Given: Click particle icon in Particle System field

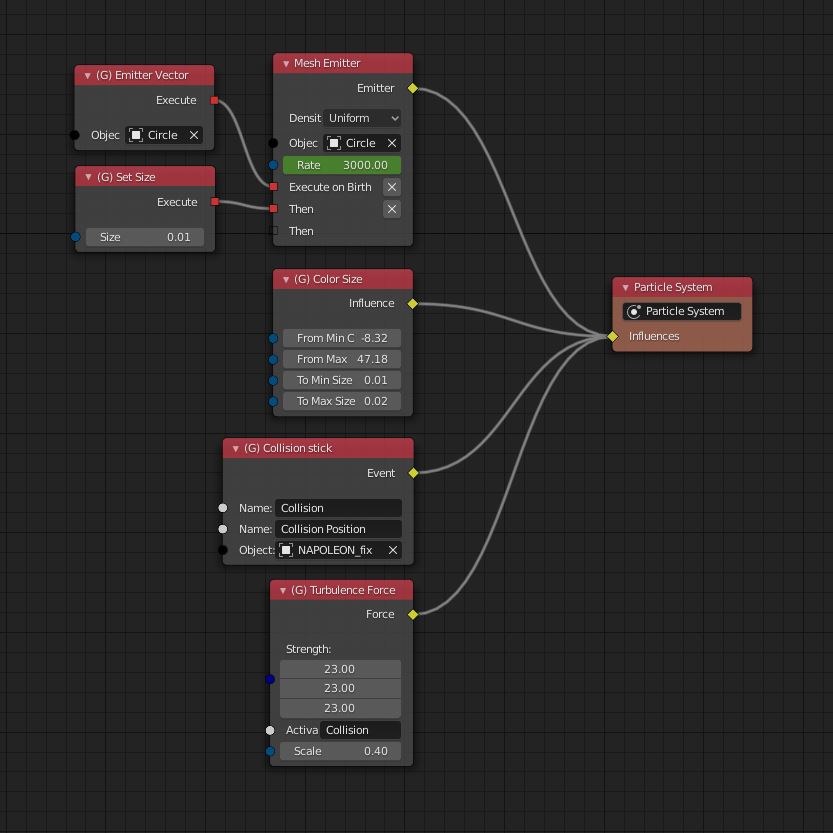Looking at the screenshot, I should (x=633, y=311).
